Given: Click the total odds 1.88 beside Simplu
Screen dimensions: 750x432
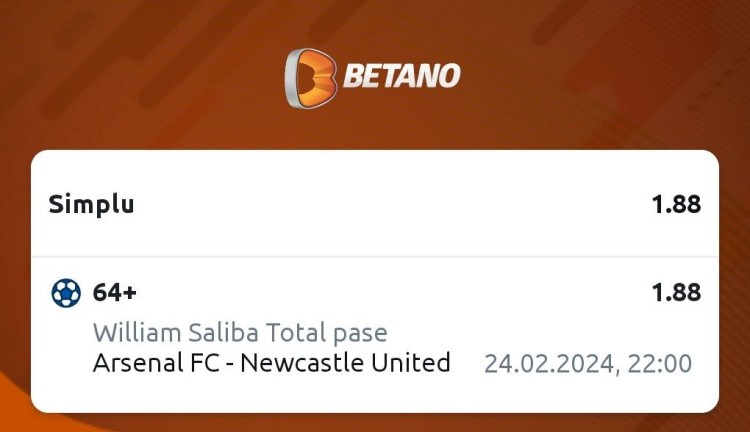Looking at the screenshot, I should (x=676, y=205).
